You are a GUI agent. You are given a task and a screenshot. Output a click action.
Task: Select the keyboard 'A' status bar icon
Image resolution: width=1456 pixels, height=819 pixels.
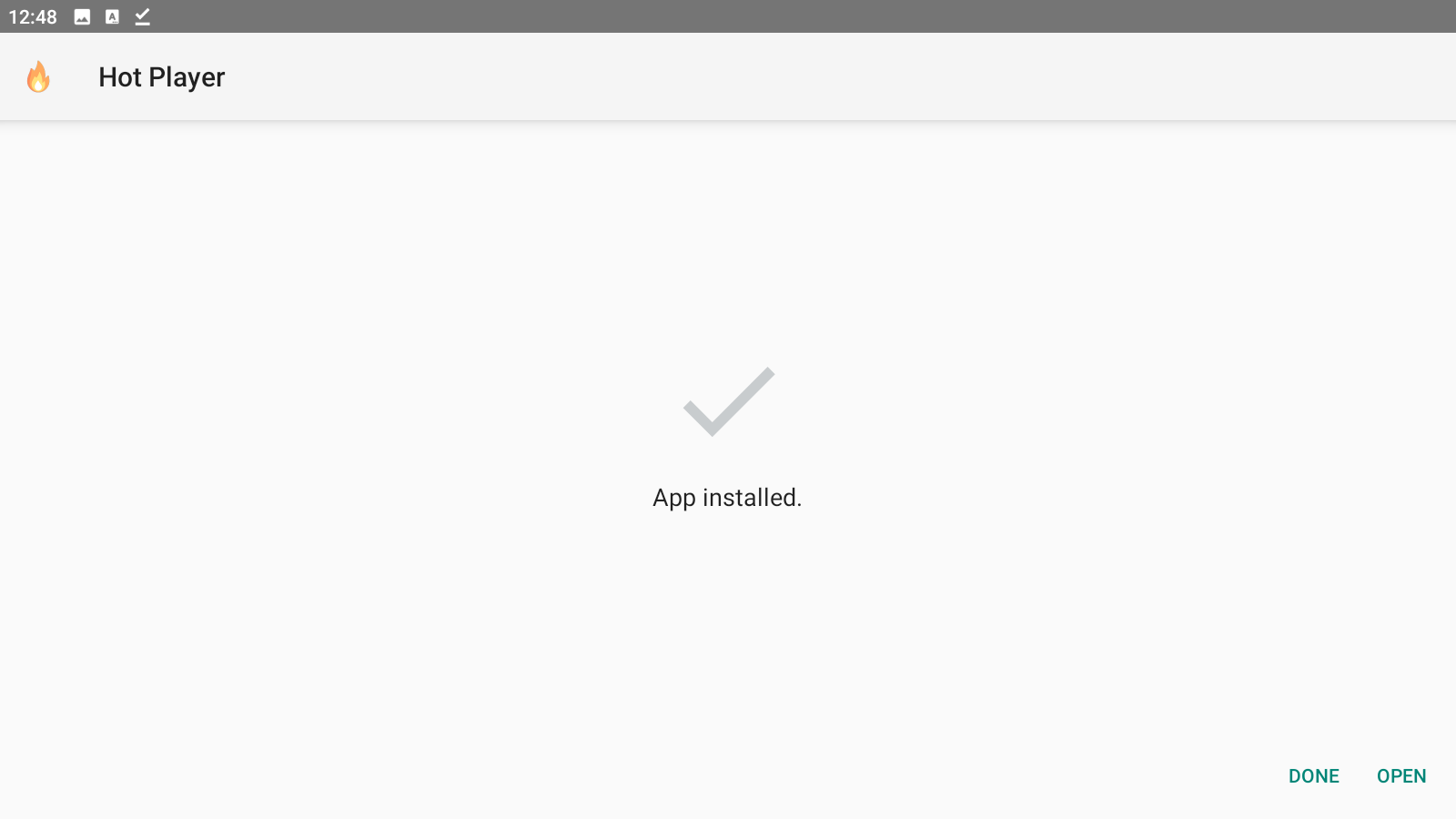pyautogui.click(x=112, y=16)
